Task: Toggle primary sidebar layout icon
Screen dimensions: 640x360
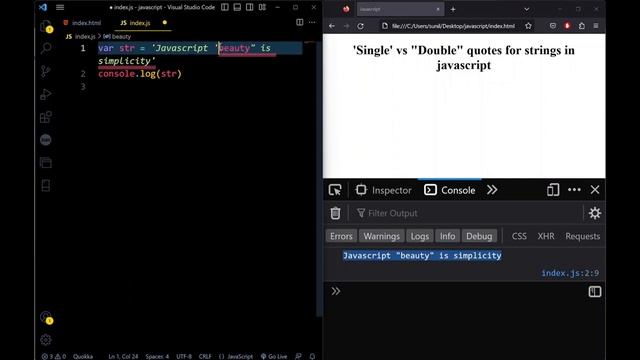Action: click(224, 7)
